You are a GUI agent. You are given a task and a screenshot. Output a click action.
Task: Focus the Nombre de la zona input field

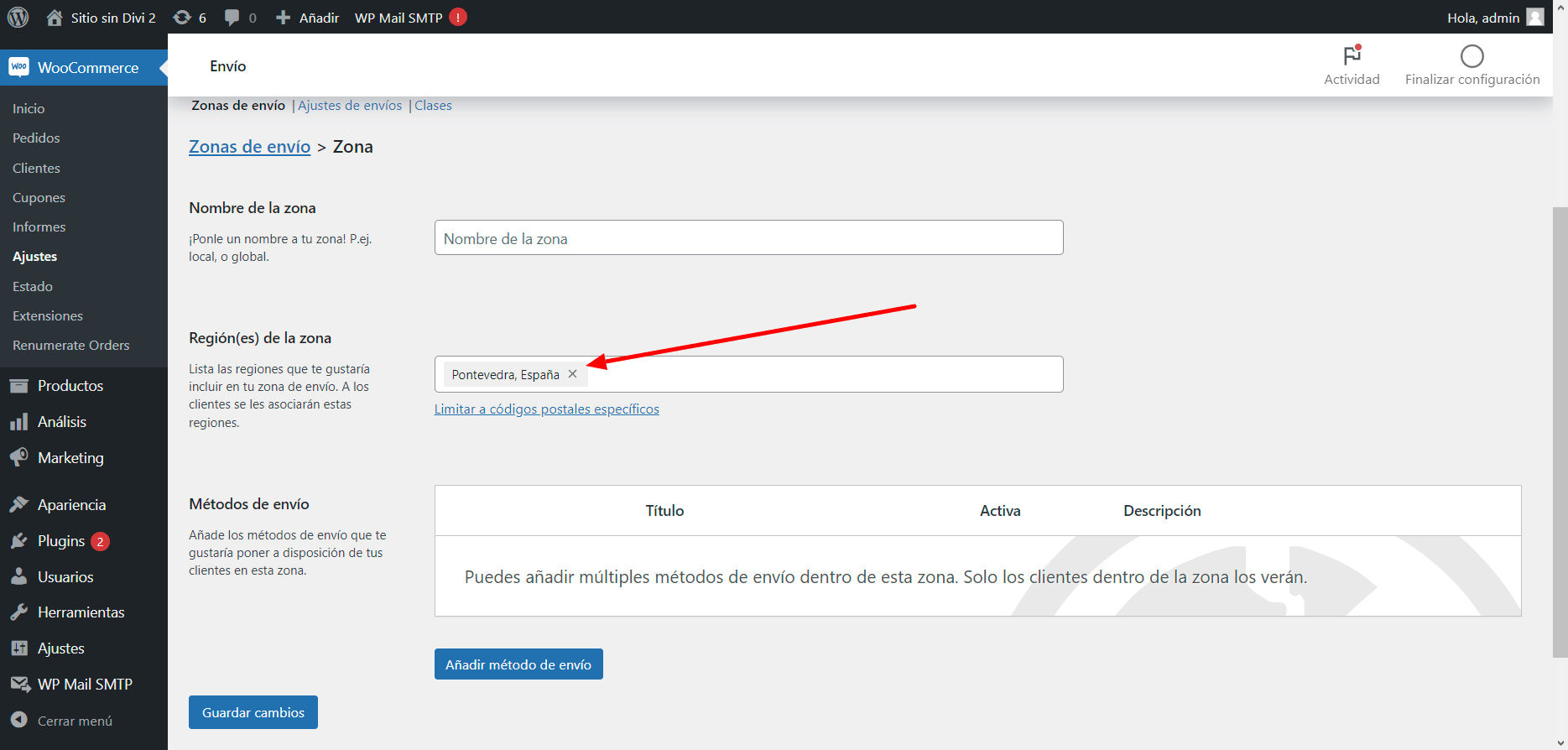[x=749, y=237]
